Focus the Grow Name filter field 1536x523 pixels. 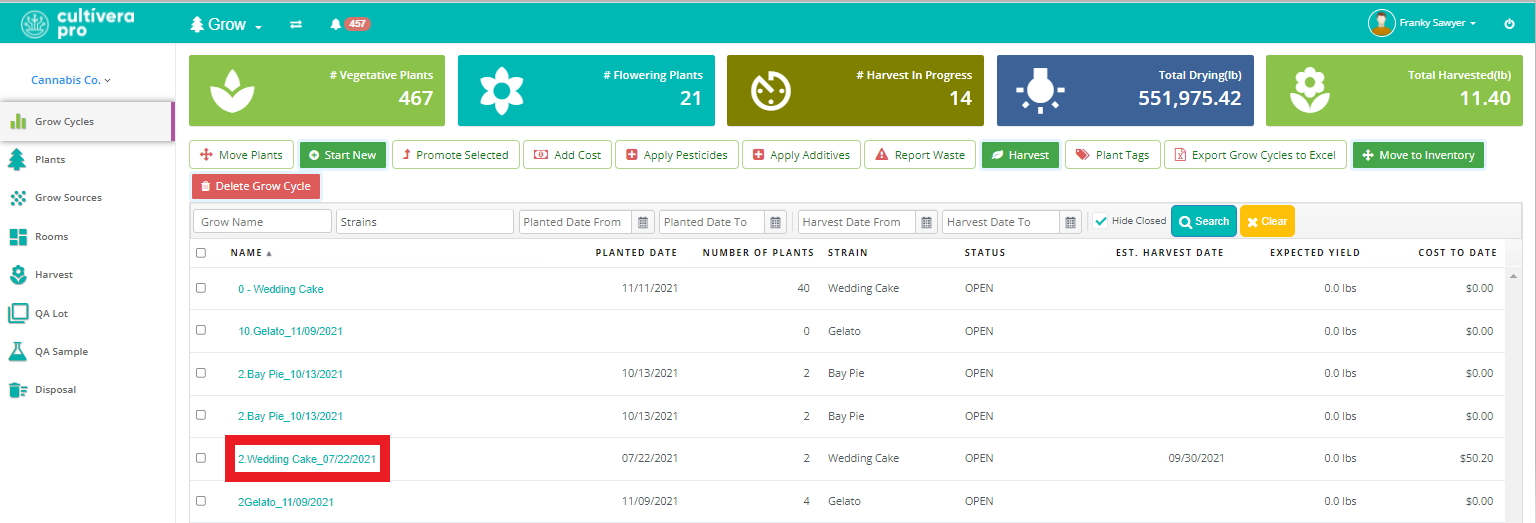coord(262,222)
